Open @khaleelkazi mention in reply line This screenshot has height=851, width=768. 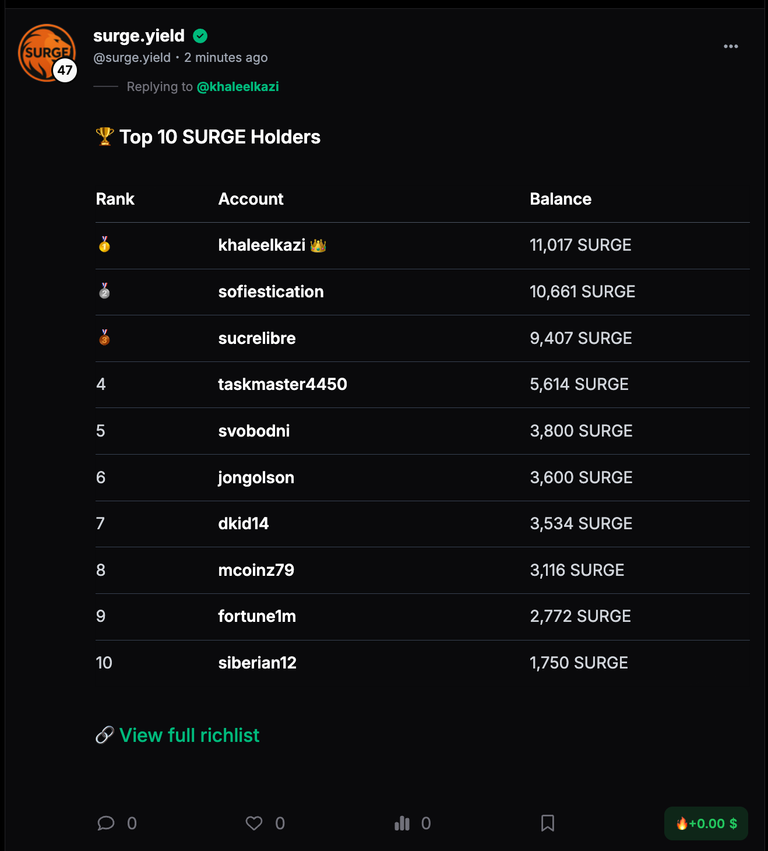(238, 87)
